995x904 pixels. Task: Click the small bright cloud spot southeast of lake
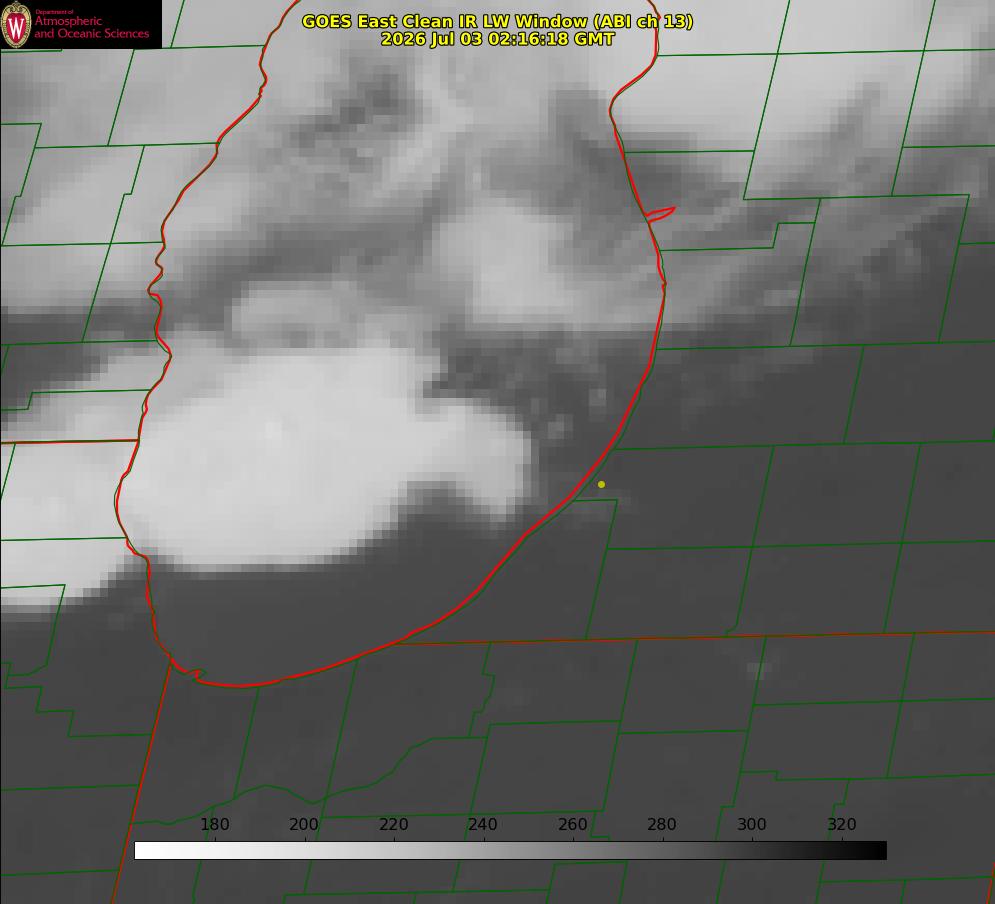pyautogui.click(x=759, y=669)
